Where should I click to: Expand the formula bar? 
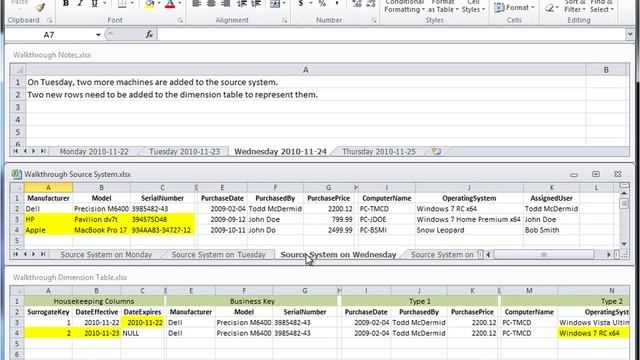click(630, 35)
